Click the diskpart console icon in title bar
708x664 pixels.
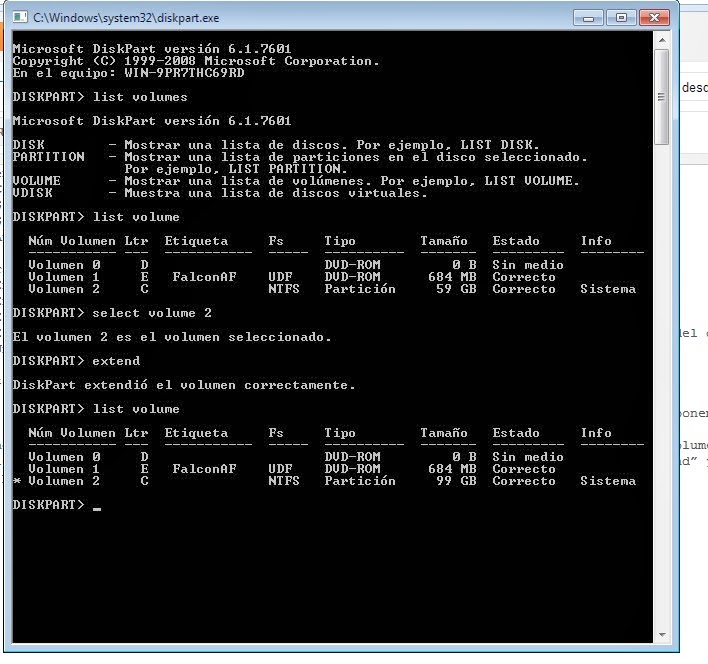[20, 18]
